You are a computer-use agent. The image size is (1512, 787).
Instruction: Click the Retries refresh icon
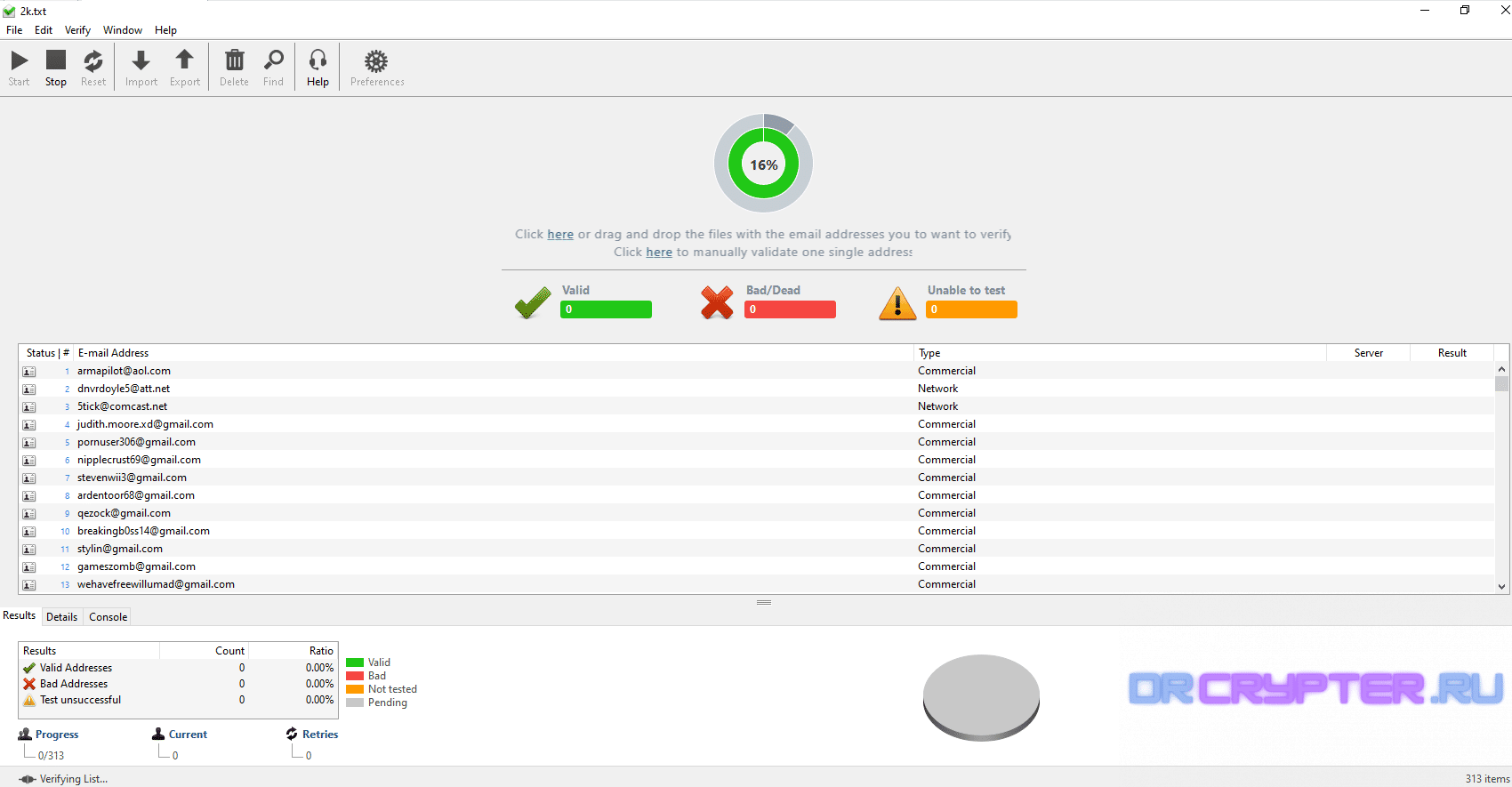pos(292,734)
